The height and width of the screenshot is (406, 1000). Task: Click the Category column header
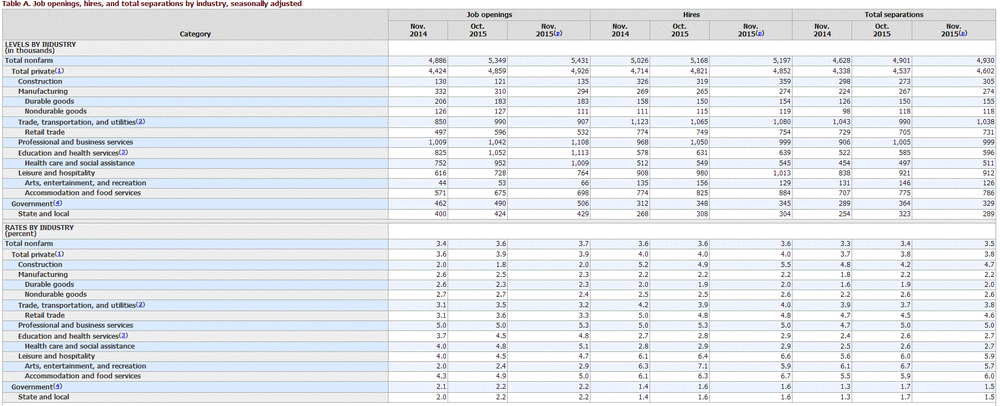tap(195, 34)
